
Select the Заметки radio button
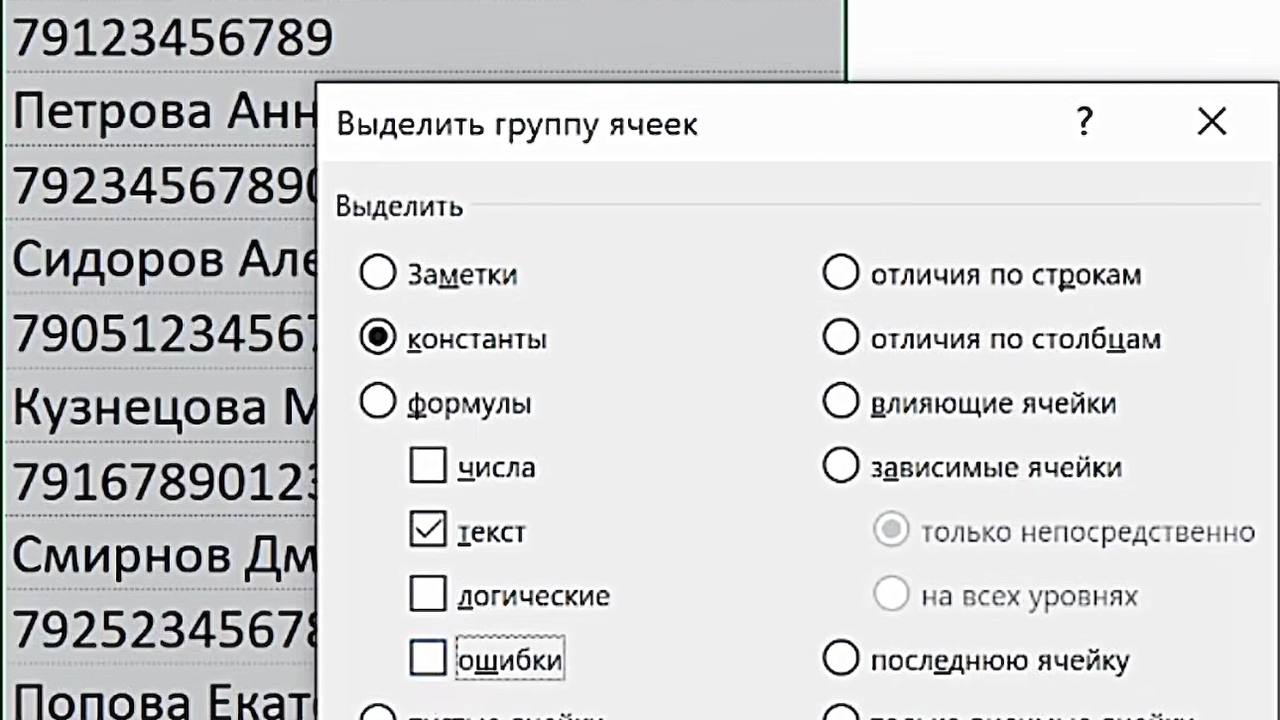pos(378,273)
